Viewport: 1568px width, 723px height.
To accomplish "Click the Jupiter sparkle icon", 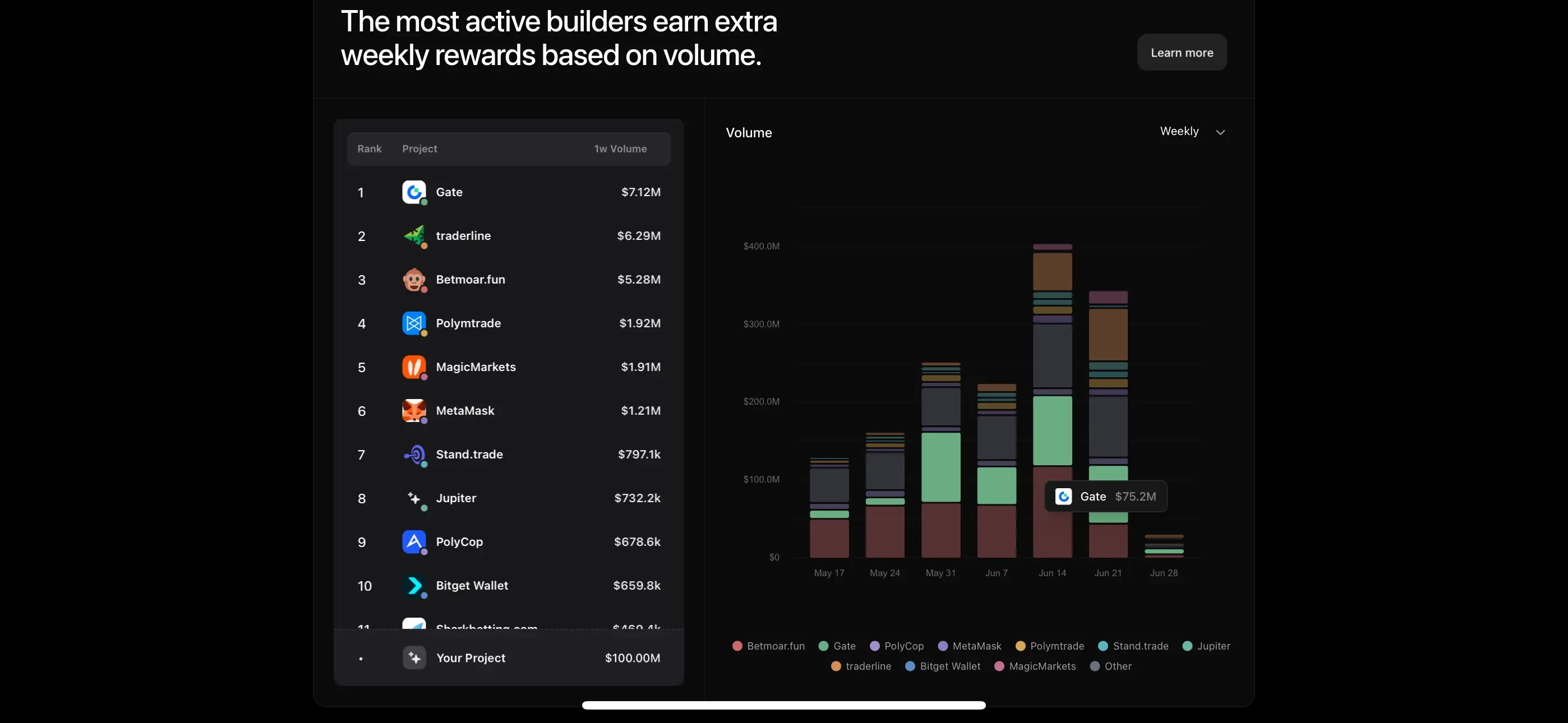I will 414,498.
